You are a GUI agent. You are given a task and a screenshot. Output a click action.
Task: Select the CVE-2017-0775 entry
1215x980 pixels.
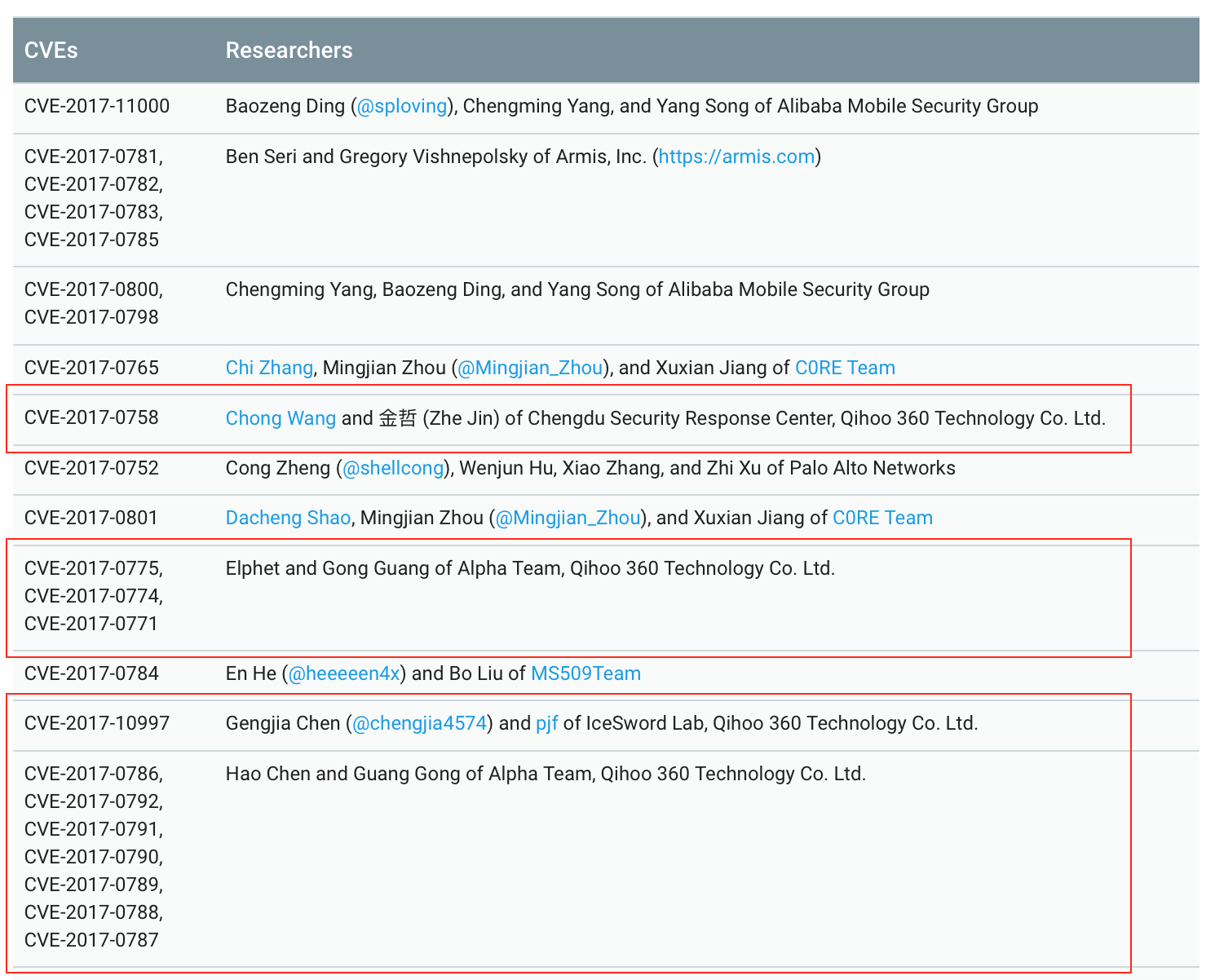[94, 568]
